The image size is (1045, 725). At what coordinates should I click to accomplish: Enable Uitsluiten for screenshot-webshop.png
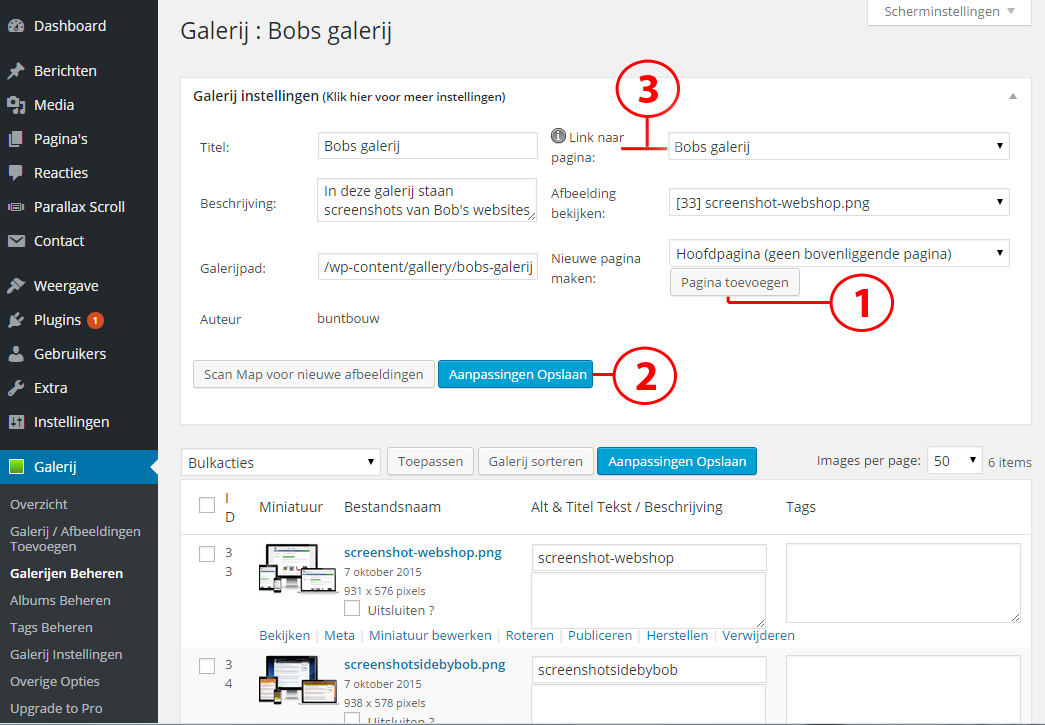[x=352, y=608]
